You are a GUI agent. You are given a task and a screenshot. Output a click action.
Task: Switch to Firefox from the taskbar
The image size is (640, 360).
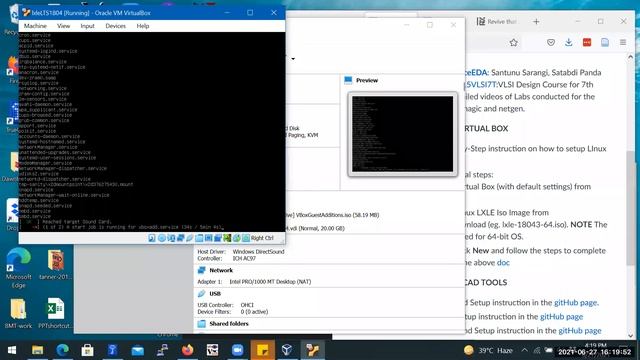[x=187, y=350]
